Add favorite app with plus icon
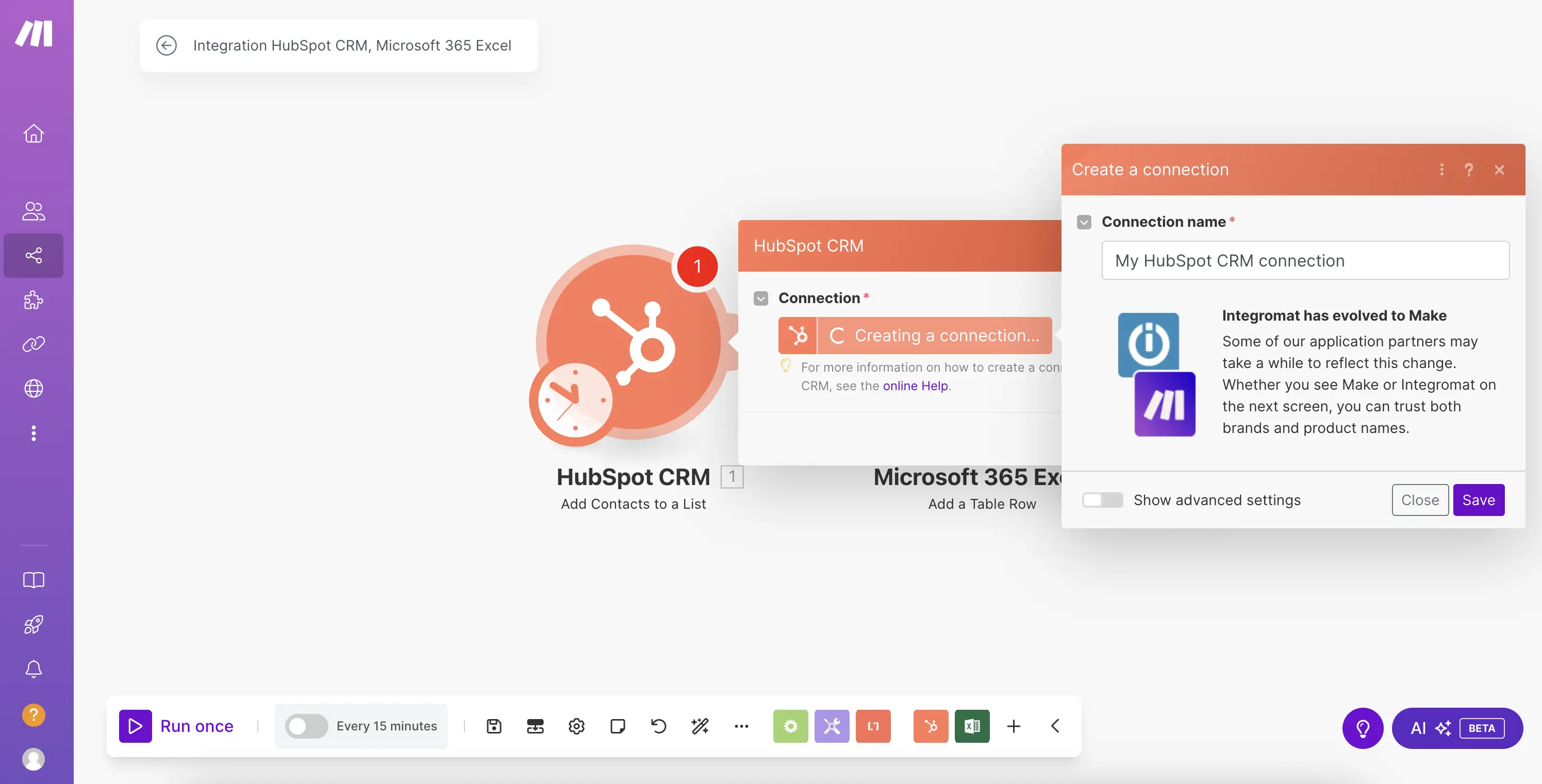1542x784 pixels. (1014, 726)
